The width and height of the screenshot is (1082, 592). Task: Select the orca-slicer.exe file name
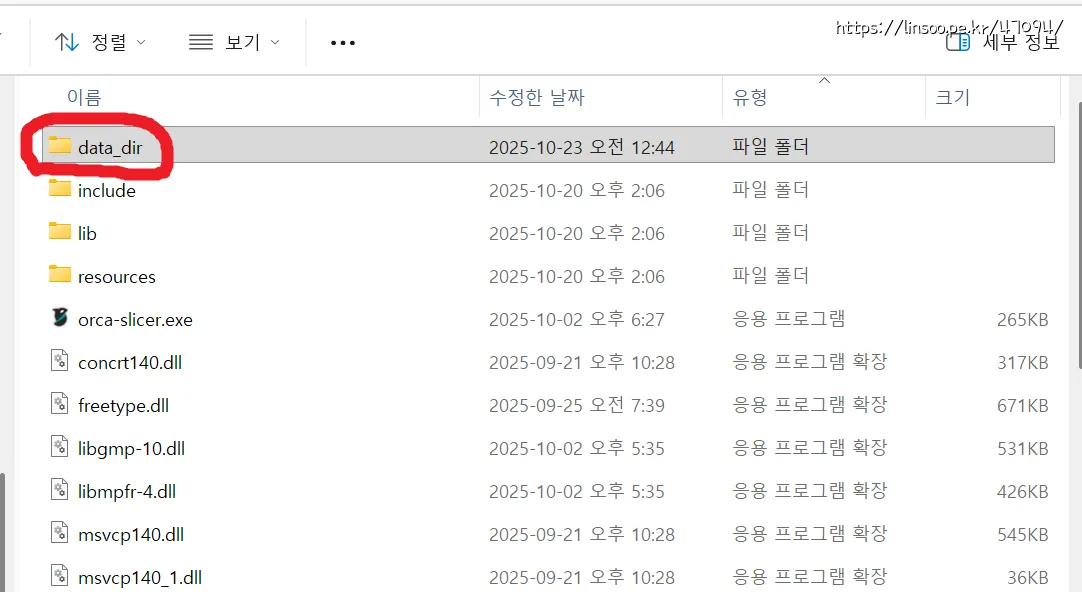pyautogui.click(x=135, y=319)
